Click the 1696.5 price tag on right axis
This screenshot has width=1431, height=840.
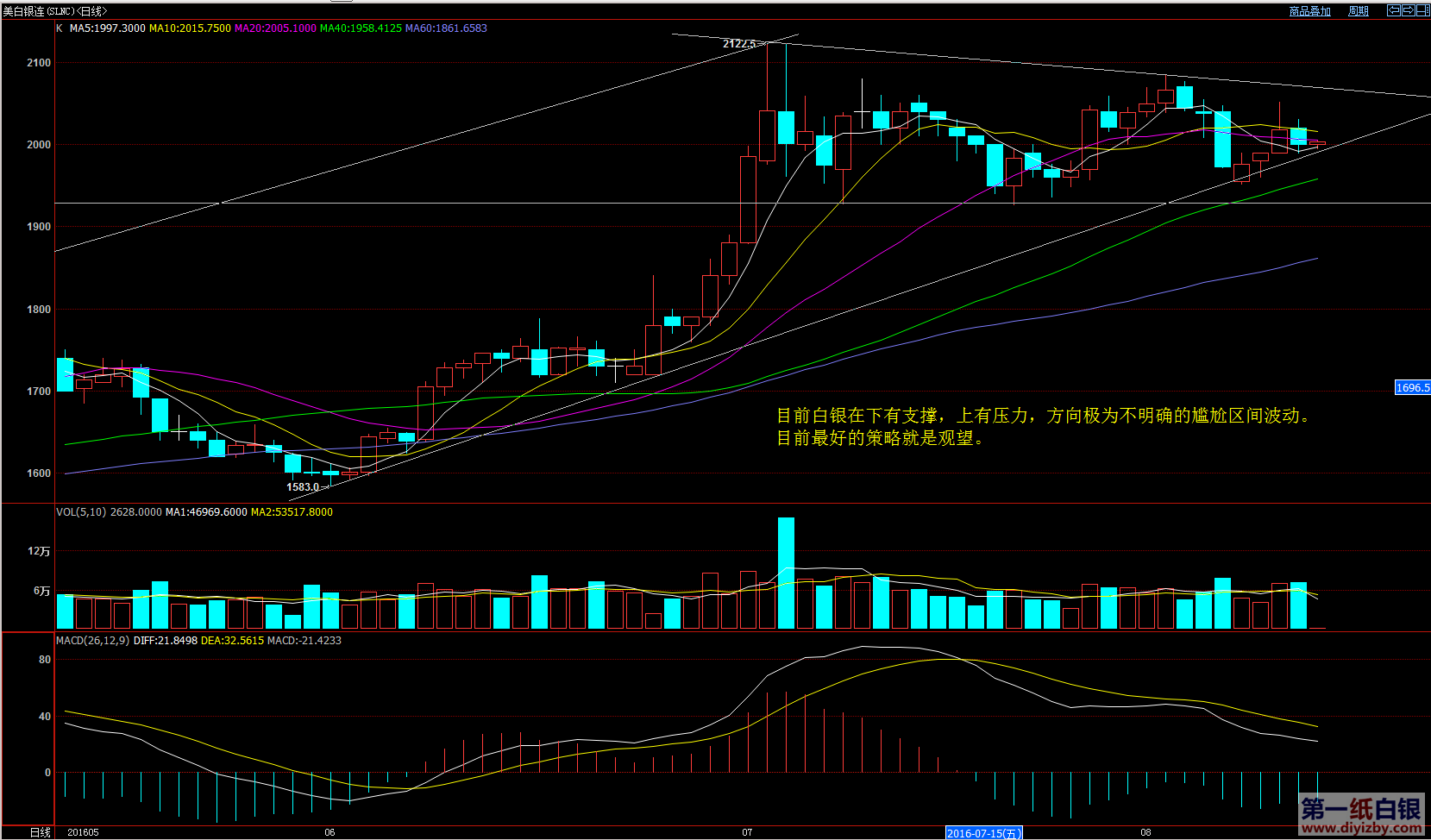[1412, 388]
